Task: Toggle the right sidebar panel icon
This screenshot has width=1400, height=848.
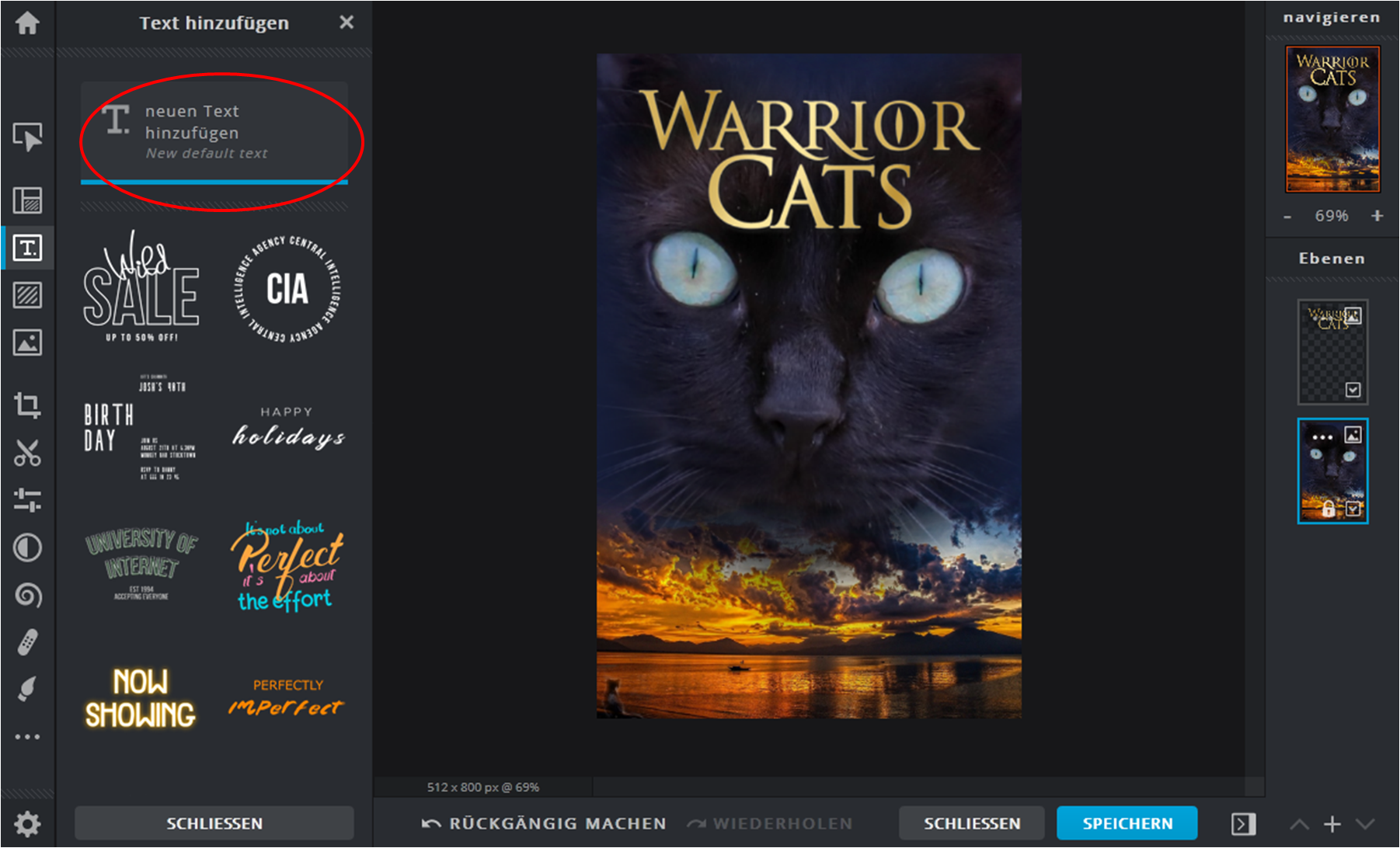Action: coord(1243,824)
